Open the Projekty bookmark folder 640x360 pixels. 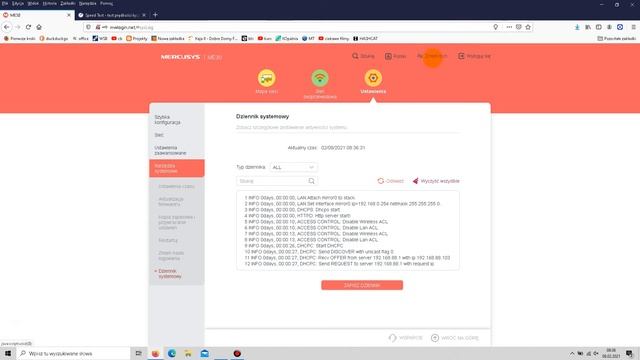[137, 38]
